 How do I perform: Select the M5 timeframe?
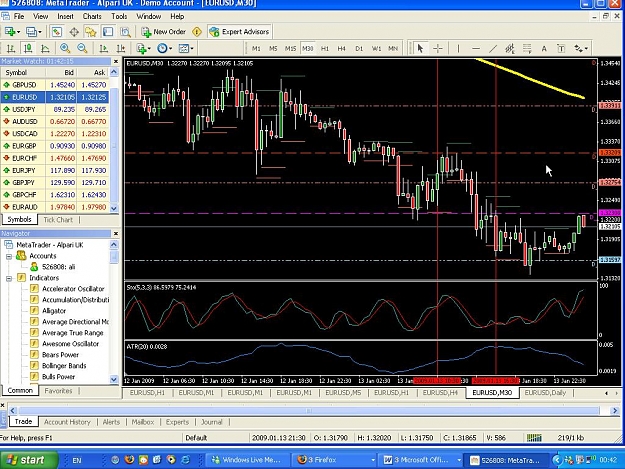pyautogui.click(x=273, y=48)
